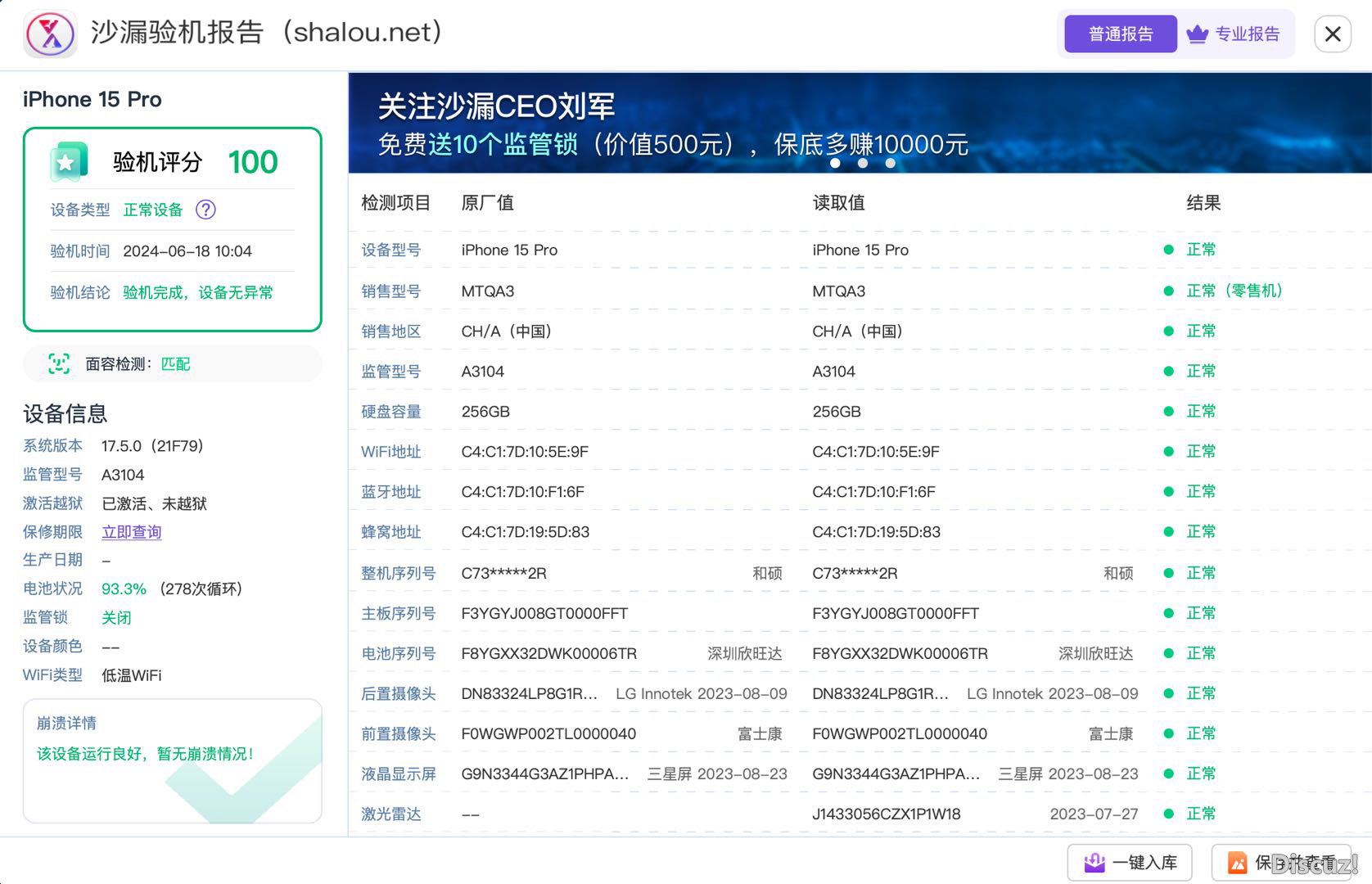Click the help question mark beside 正常设备
Screen dimensions: 1372x884
pyautogui.click(x=205, y=210)
